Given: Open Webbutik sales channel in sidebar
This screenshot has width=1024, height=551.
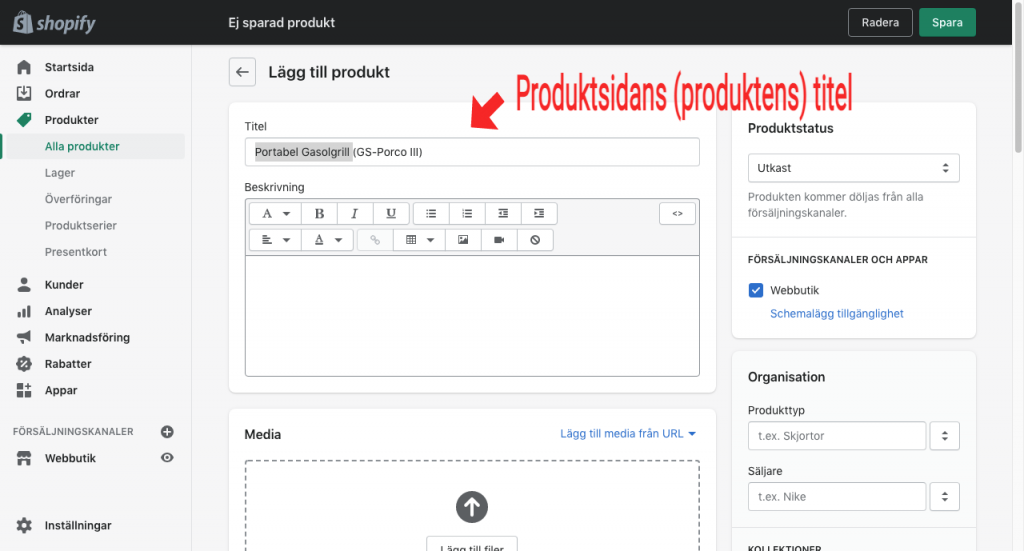Looking at the screenshot, I should pyautogui.click(x=70, y=458).
